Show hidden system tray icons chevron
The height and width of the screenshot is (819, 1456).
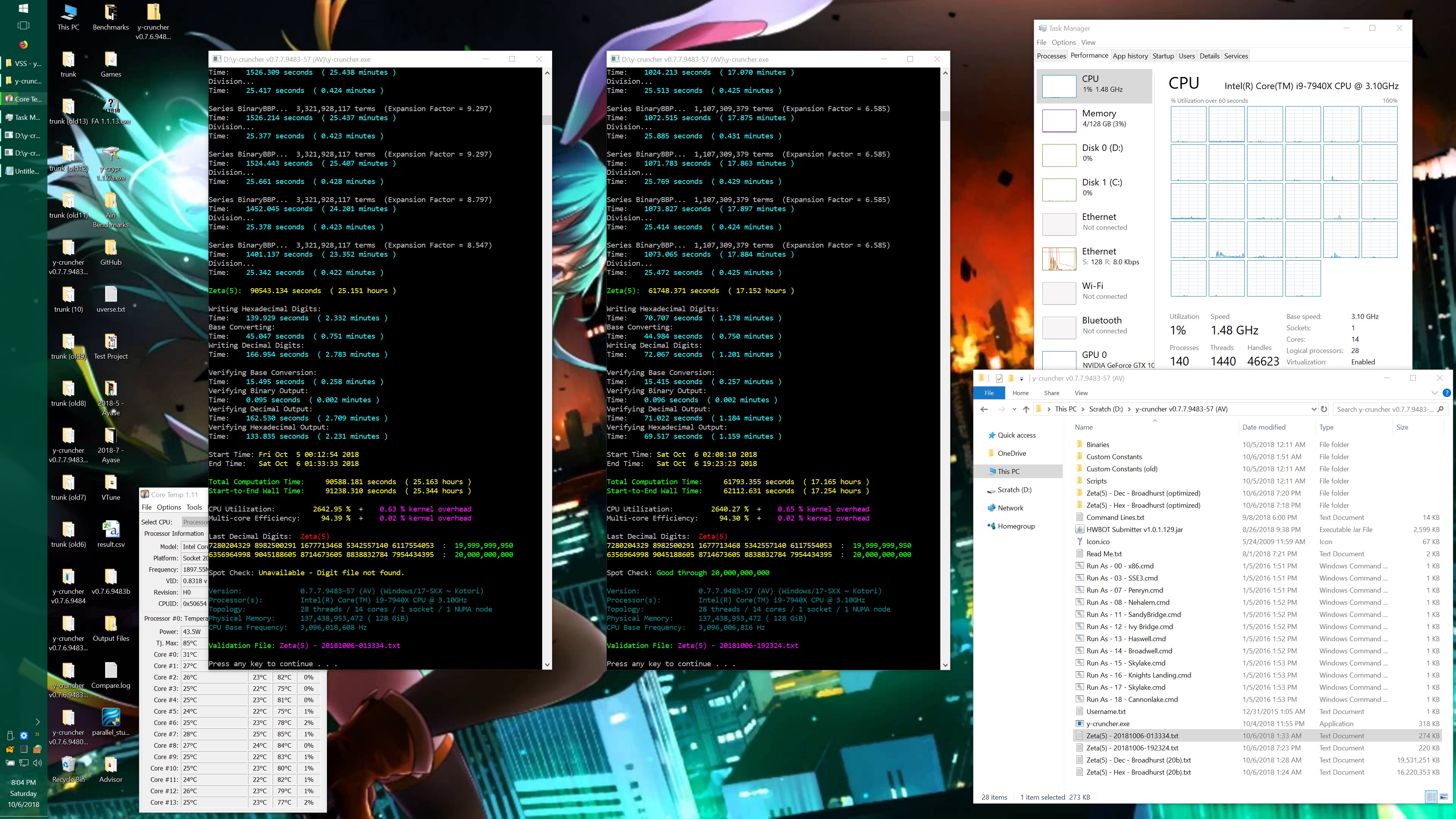(37, 721)
